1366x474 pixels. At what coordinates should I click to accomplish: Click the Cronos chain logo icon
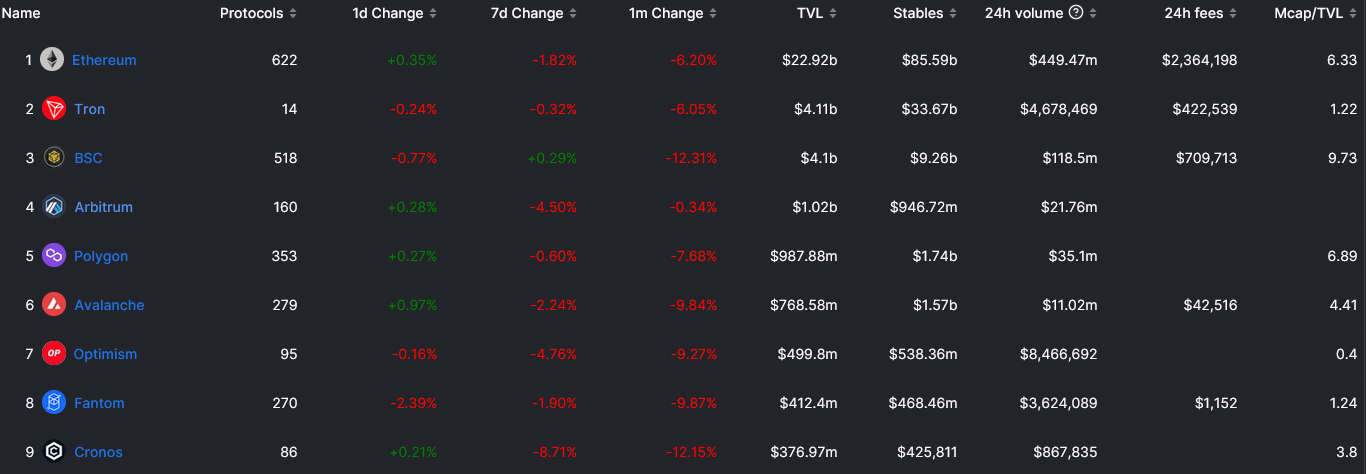click(x=54, y=452)
